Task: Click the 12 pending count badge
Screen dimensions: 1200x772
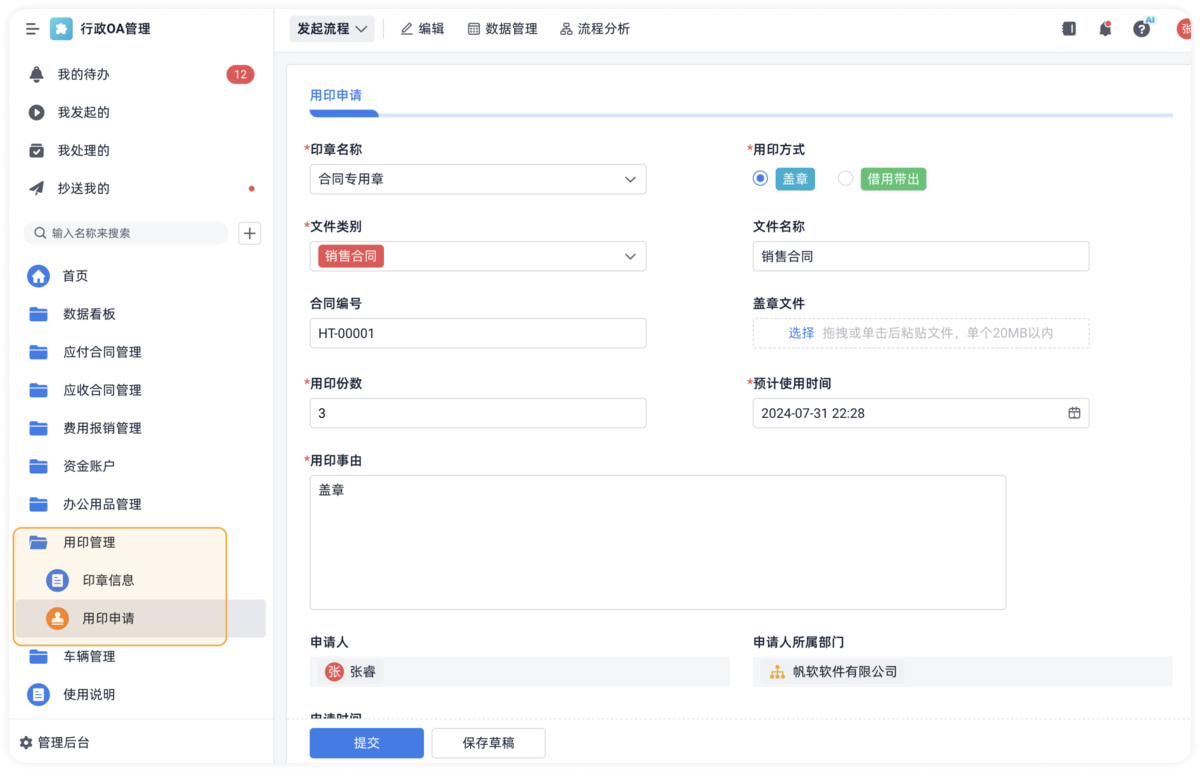Action: pyautogui.click(x=240, y=75)
